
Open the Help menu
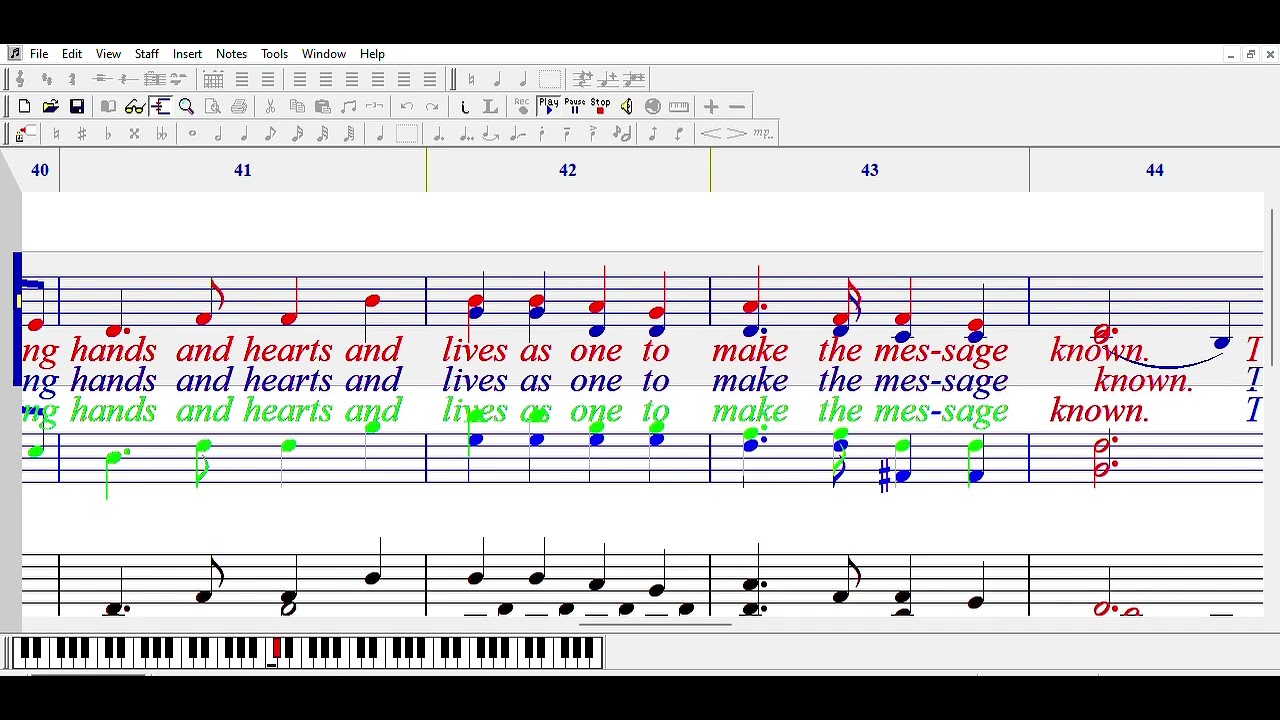click(372, 54)
